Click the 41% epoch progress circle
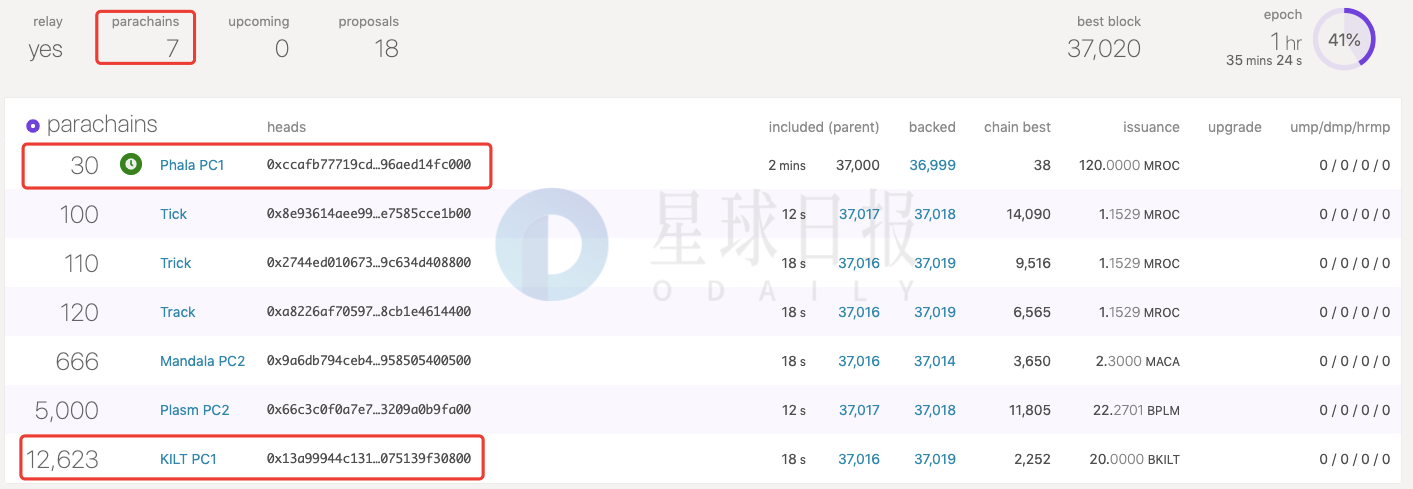The image size is (1413, 489). pos(1343,40)
